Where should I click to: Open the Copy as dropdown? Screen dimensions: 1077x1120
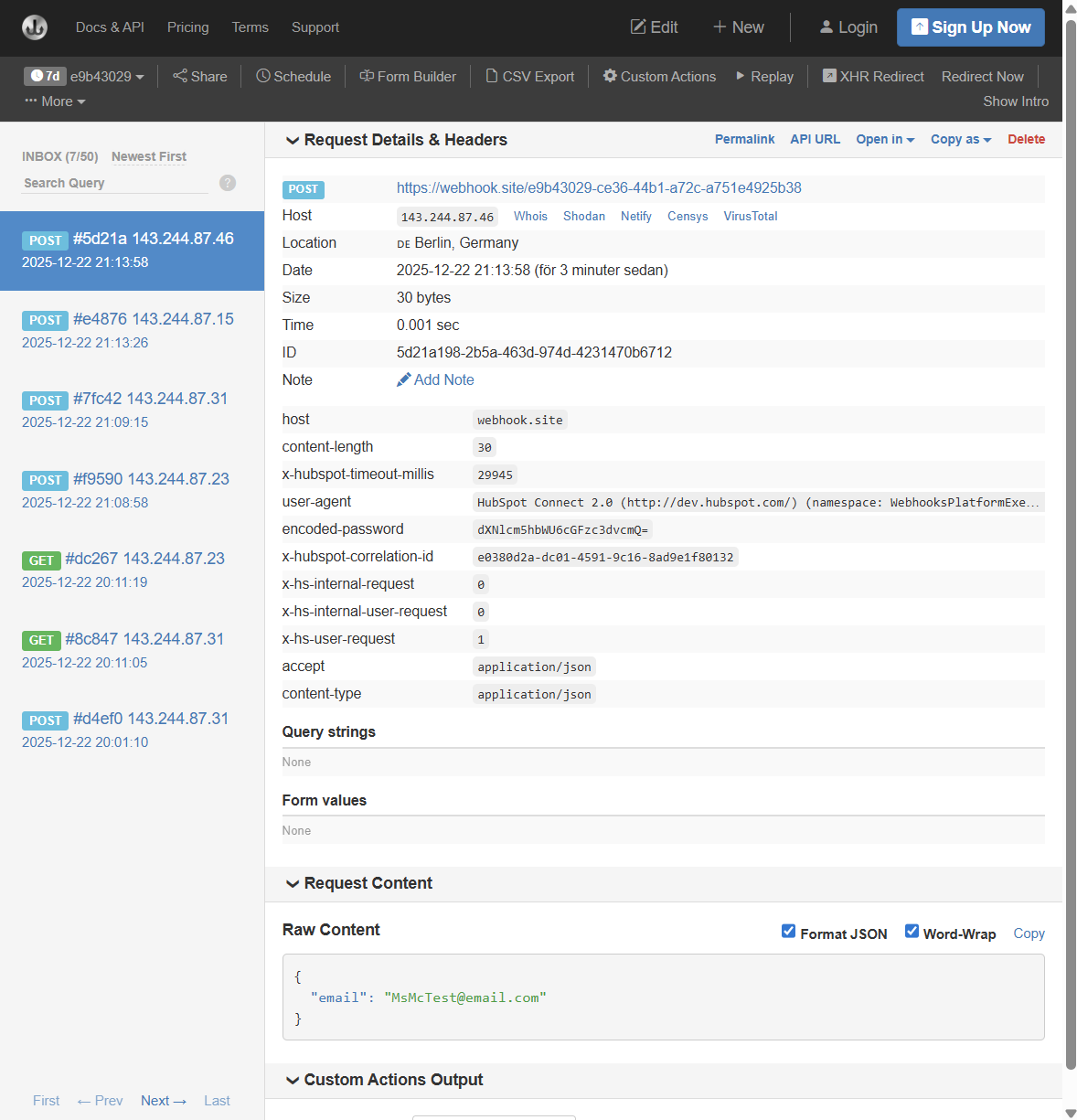[x=960, y=139]
